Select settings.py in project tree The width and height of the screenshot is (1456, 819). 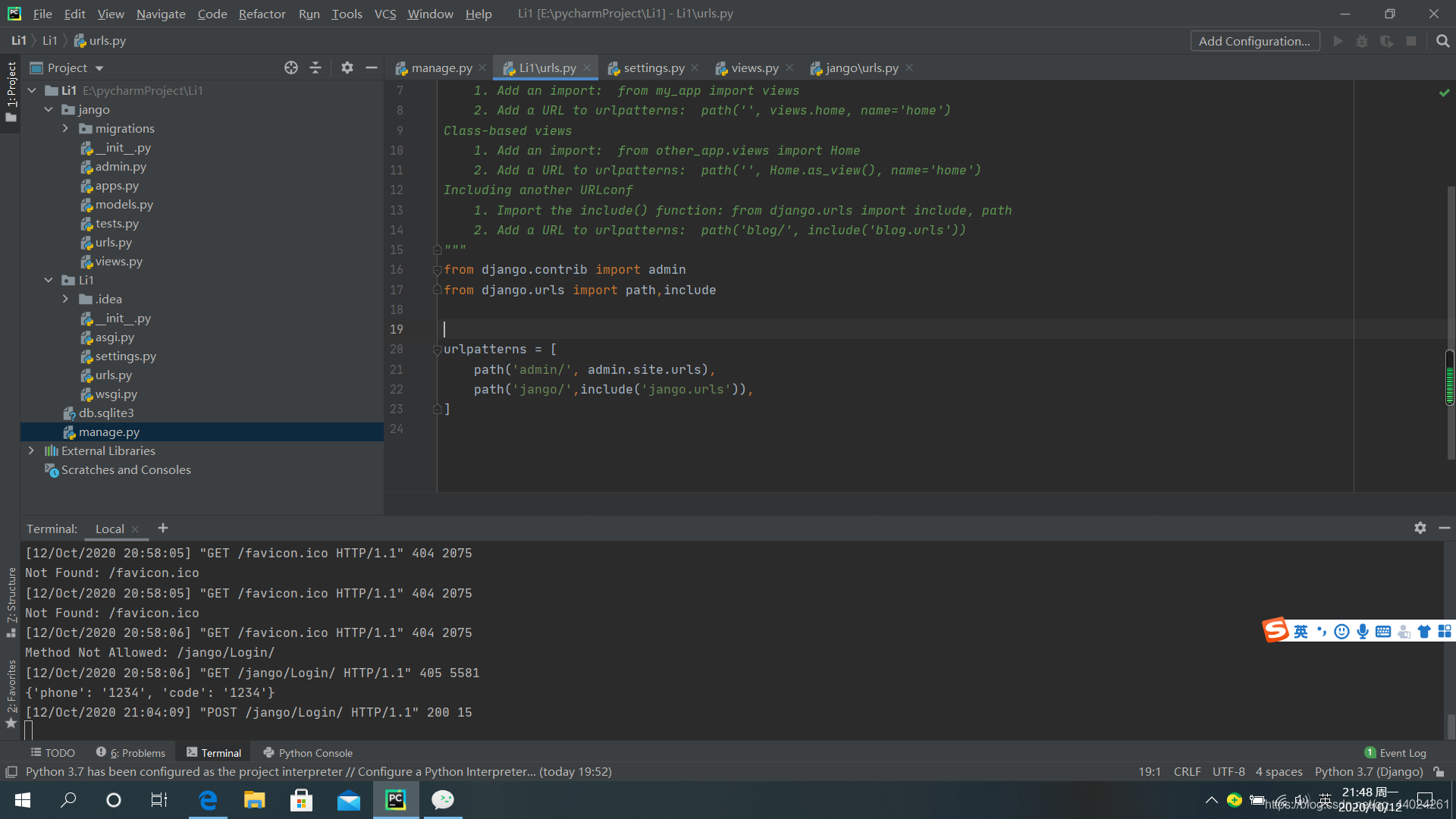pyautogui.click(x=125, y=356)
